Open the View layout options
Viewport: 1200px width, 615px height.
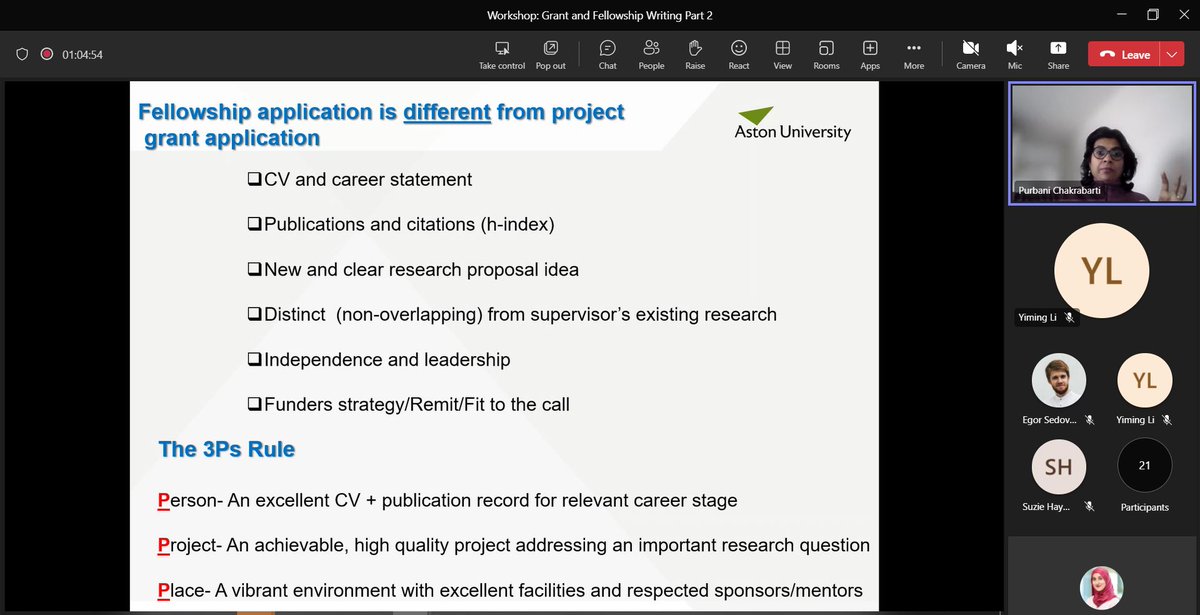point(783,55)
